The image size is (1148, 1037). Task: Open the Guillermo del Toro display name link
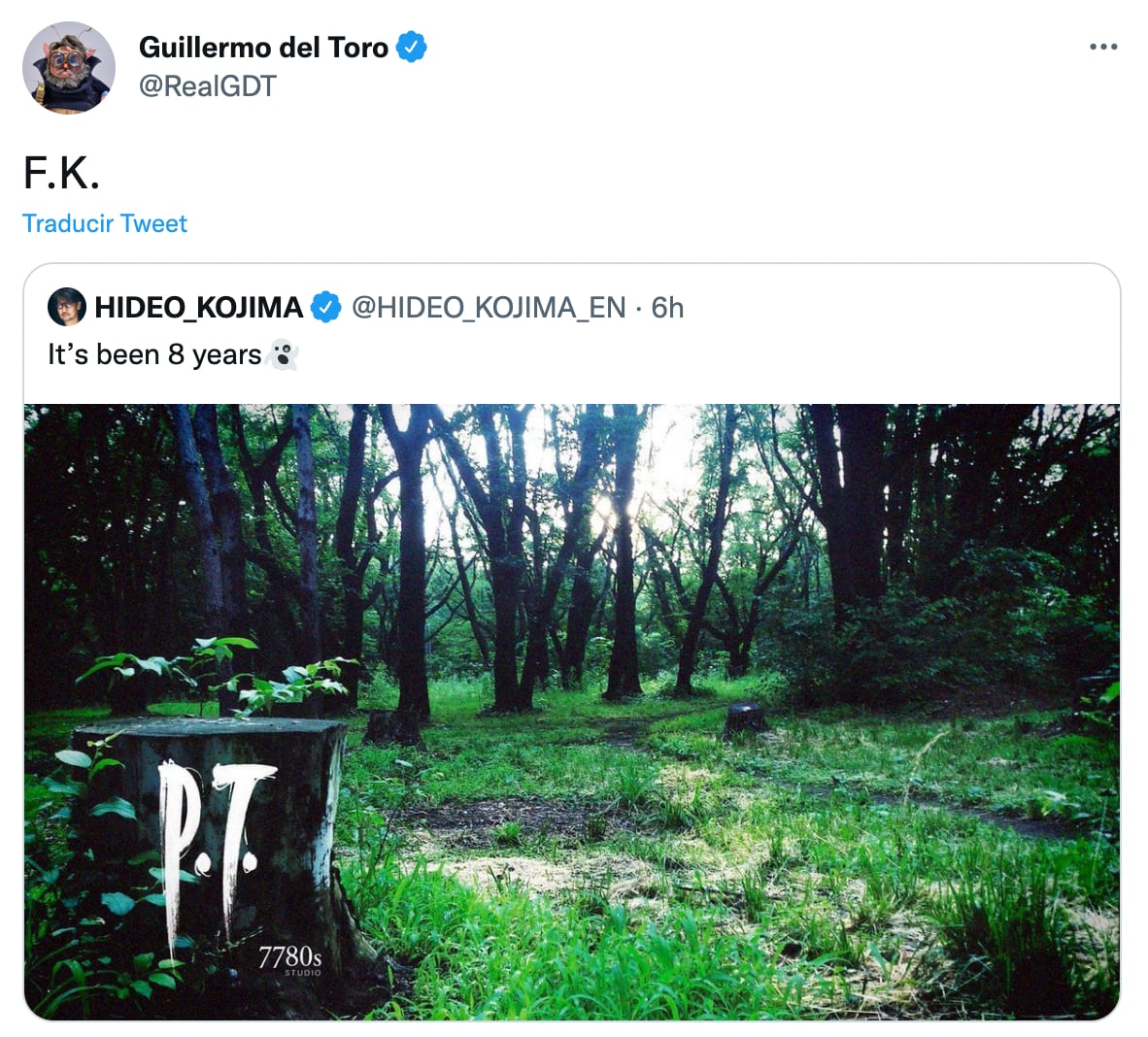(x=263, y=47)
